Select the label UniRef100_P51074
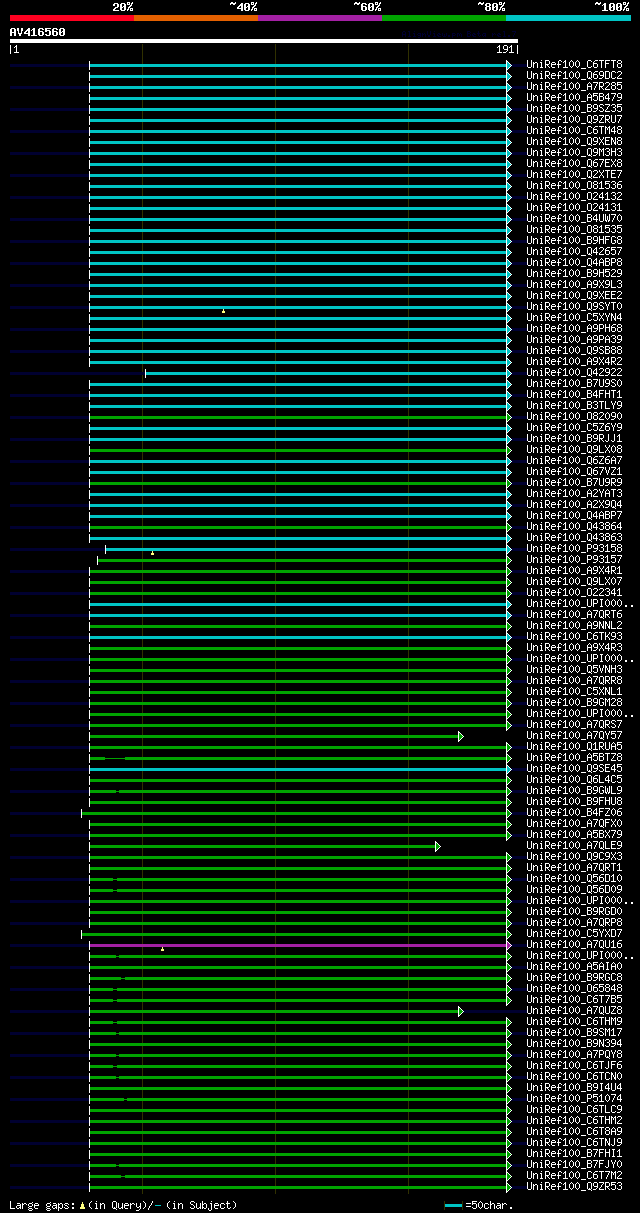 point(574,1098)
